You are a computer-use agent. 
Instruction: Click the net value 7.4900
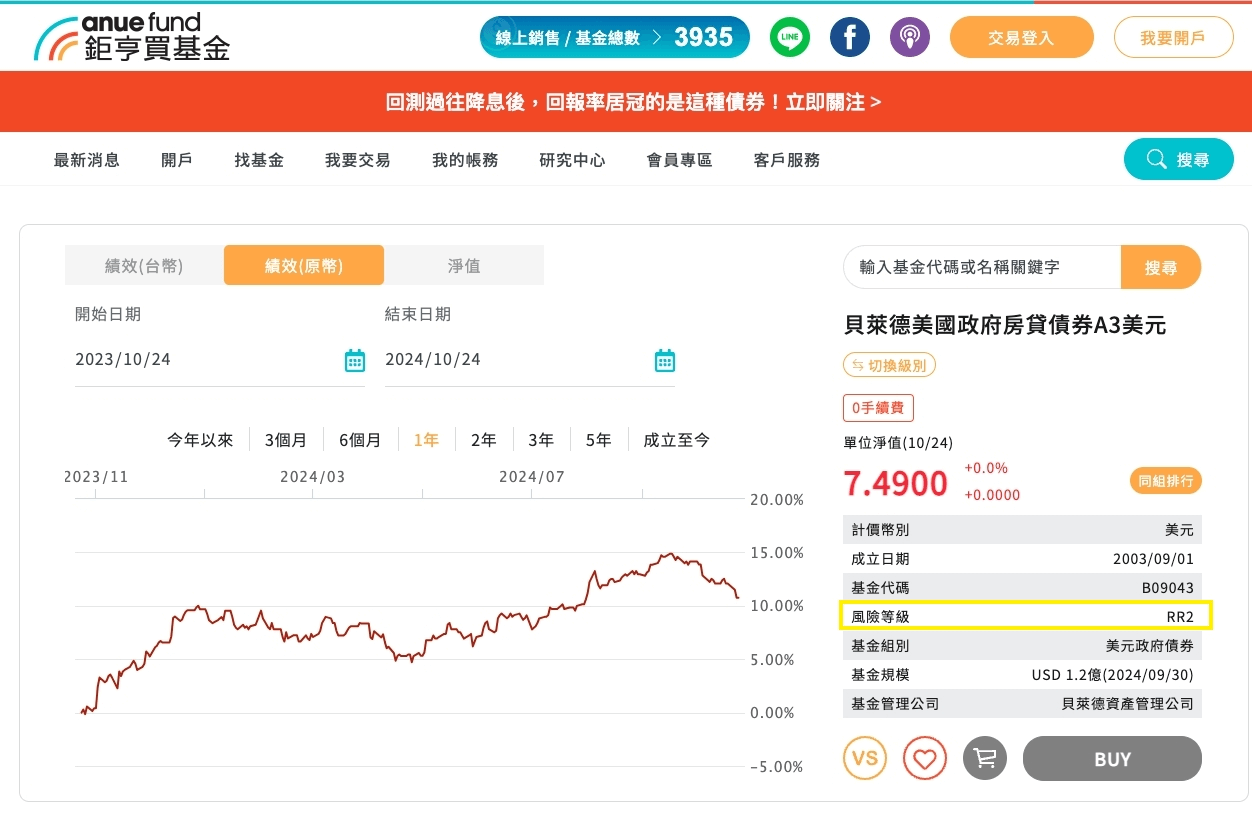[895, 484]
